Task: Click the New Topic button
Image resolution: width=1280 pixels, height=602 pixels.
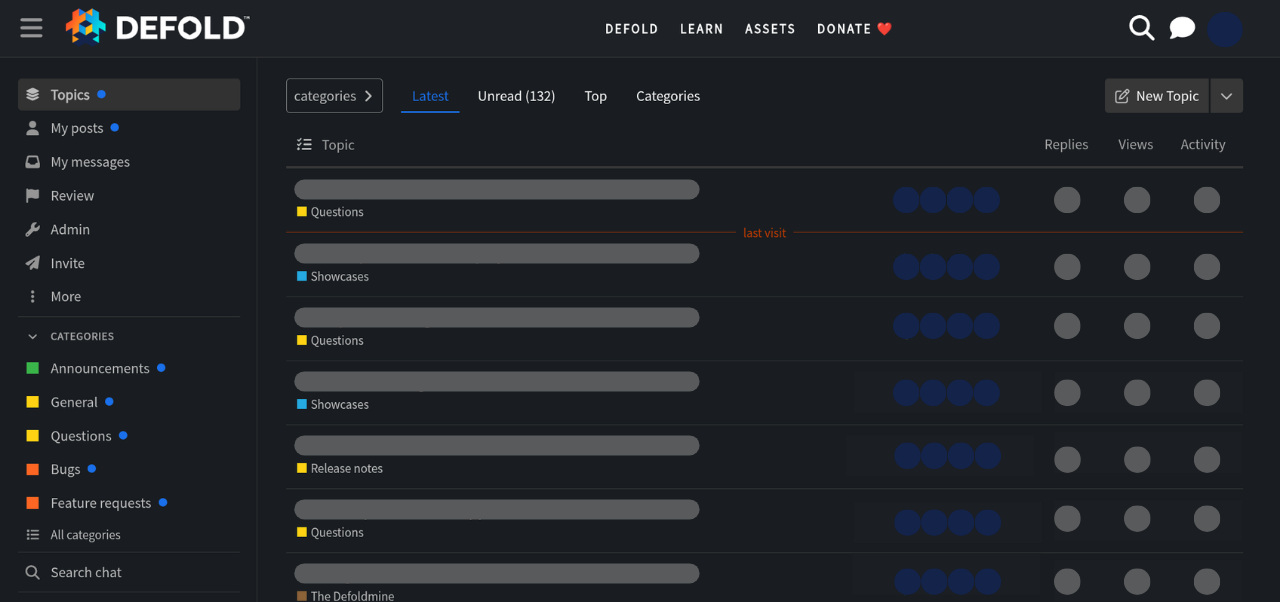Action: (x=1156, y=96)
